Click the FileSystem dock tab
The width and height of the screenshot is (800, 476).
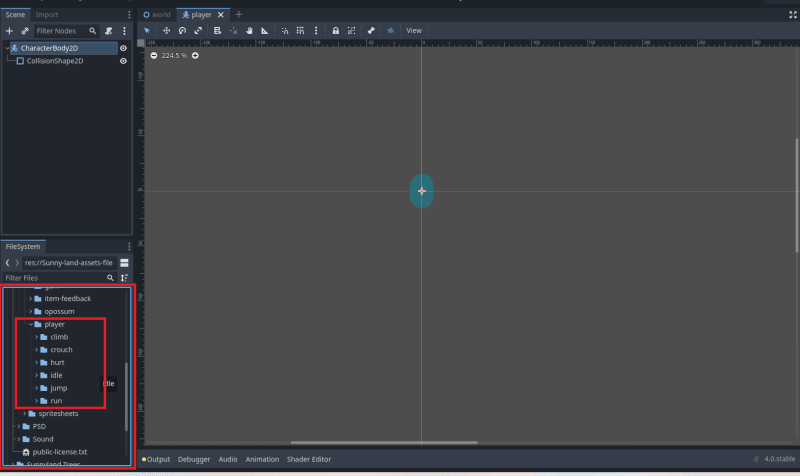click(x=23, y=246)
